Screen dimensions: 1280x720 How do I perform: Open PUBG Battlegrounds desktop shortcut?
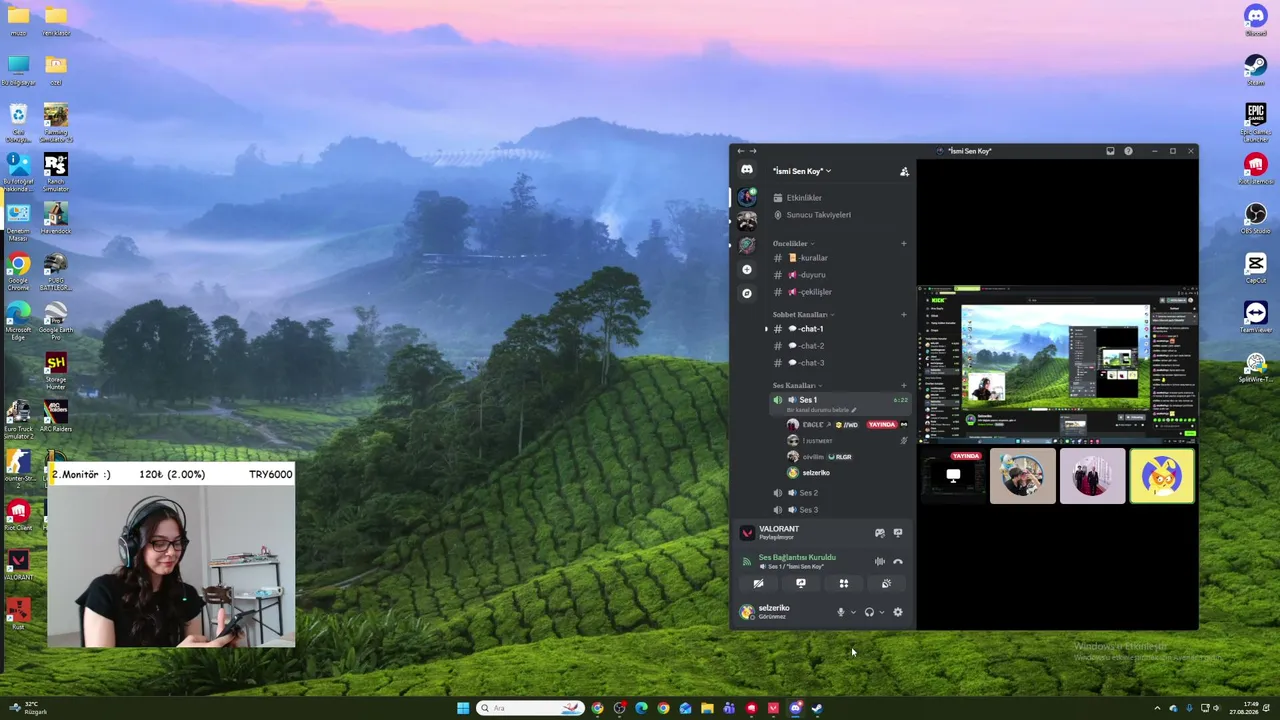click(56, 270)
